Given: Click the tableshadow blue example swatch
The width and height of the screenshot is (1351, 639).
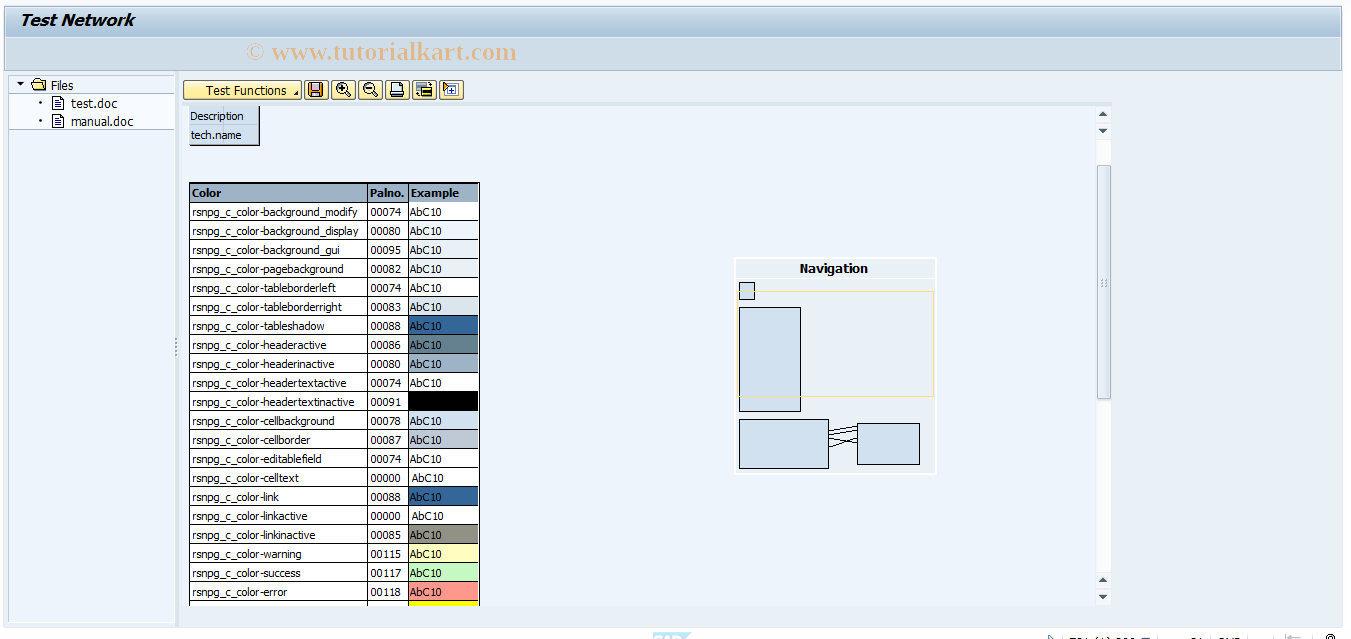Looking at the screenshot, I should pyautogui.click(x=443, y=326).
